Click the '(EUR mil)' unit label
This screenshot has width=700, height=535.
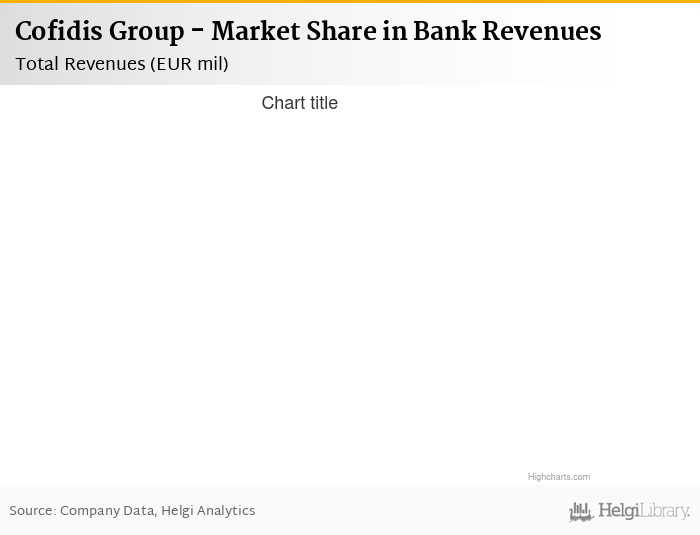190,64
